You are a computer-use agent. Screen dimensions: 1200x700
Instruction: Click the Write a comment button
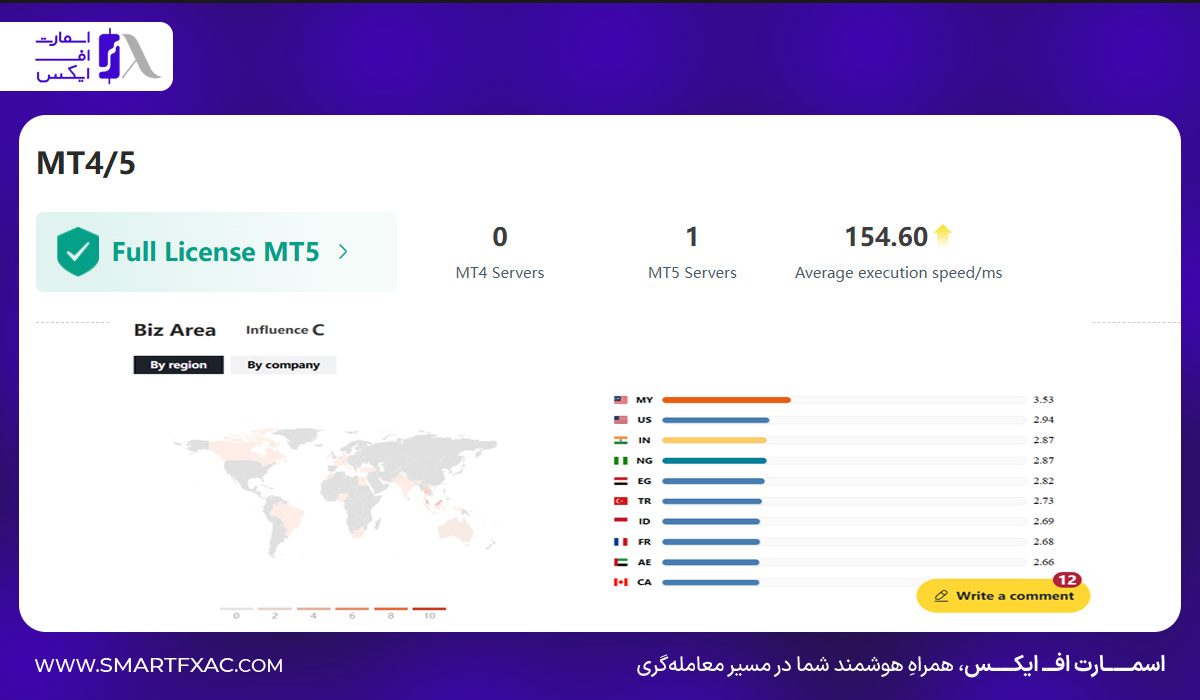(1003, 595)
